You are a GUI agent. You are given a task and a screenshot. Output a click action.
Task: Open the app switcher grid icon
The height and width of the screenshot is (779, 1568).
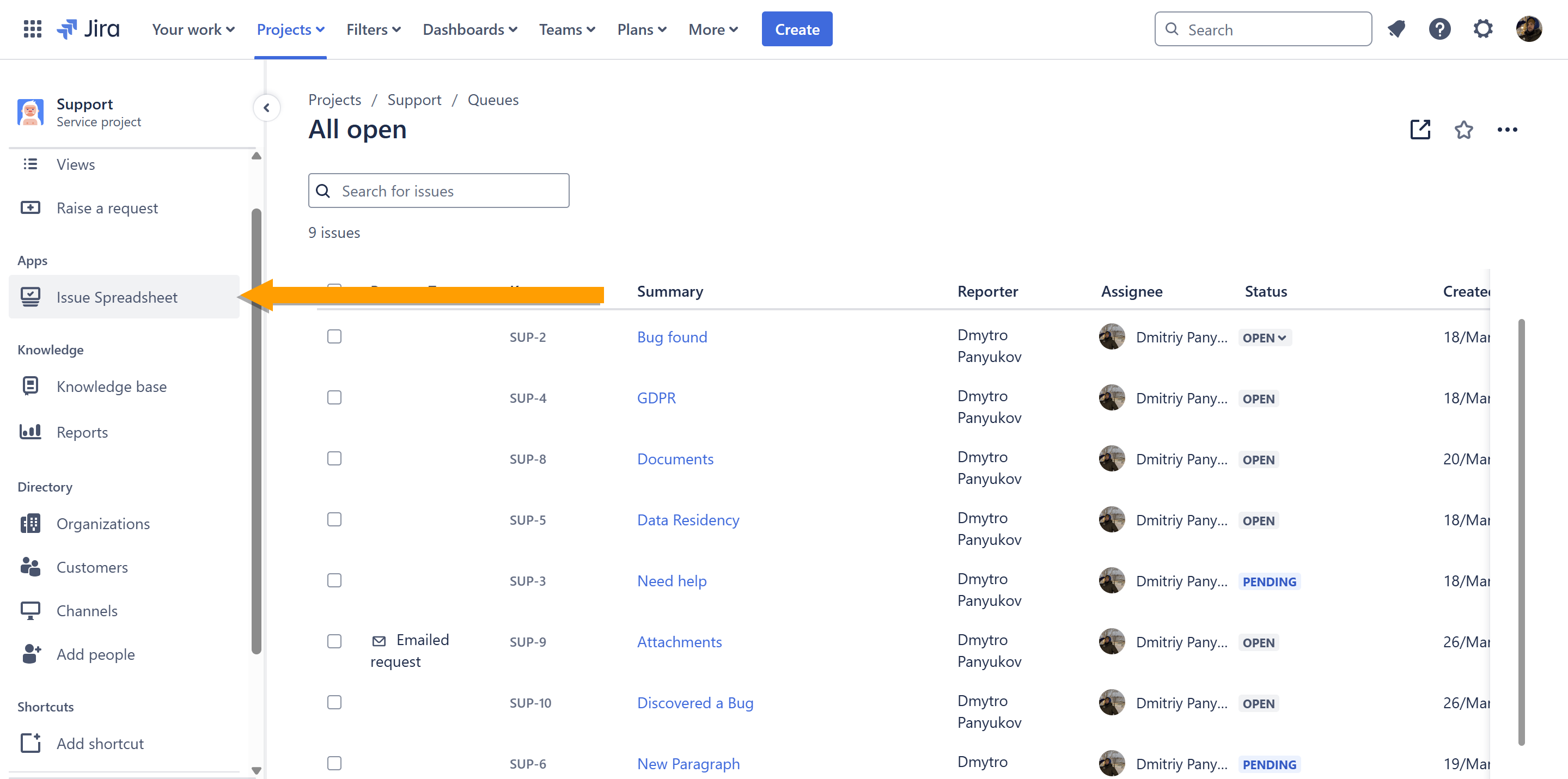click(x=32, y=29)
